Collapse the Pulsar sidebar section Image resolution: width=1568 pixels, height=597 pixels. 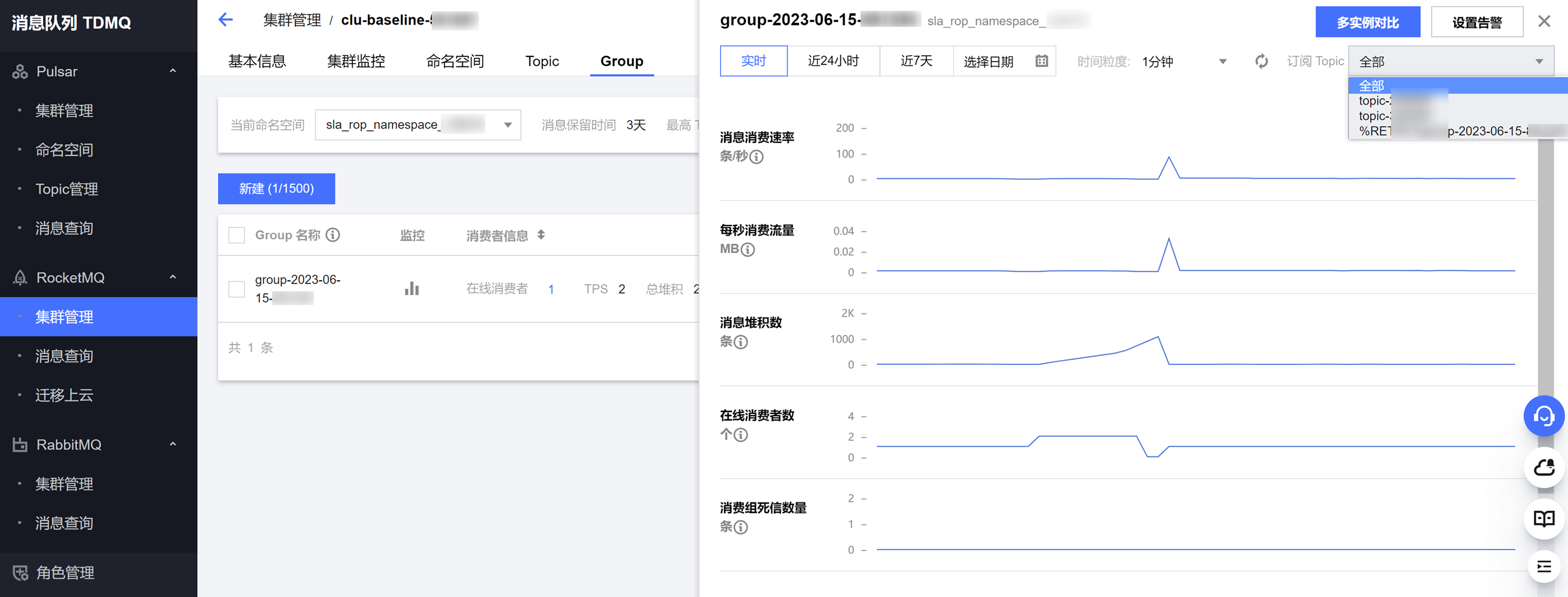[173, 71]
